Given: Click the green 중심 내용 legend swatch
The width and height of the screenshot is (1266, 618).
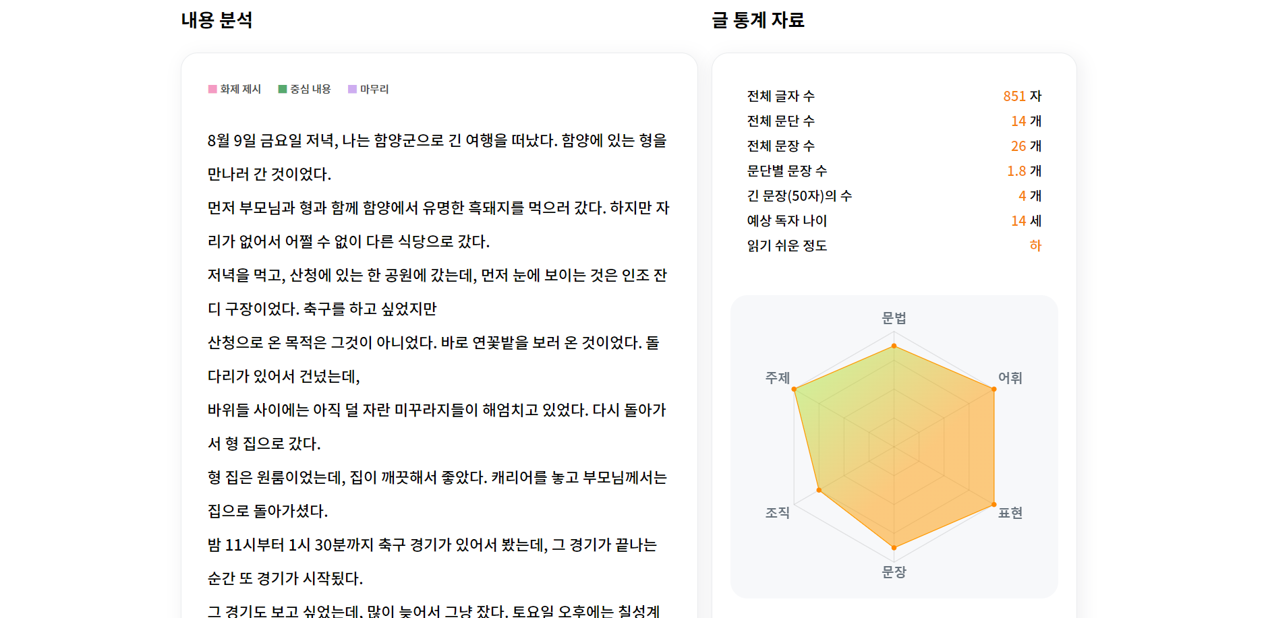Looking at the screenshot, I should pos(283,89).
